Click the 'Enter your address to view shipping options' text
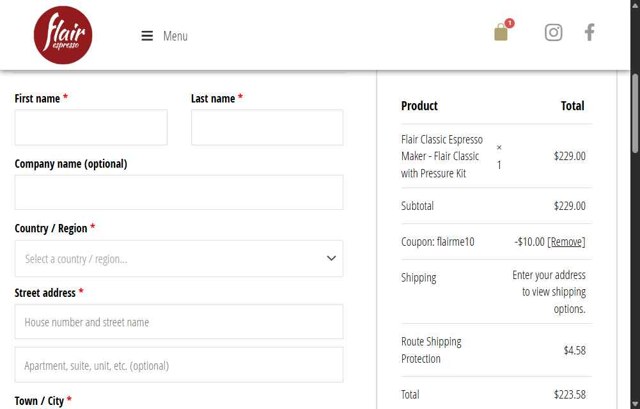Image resolution: width=640 pixels, height=409 pixels. (x=549, y=292)
